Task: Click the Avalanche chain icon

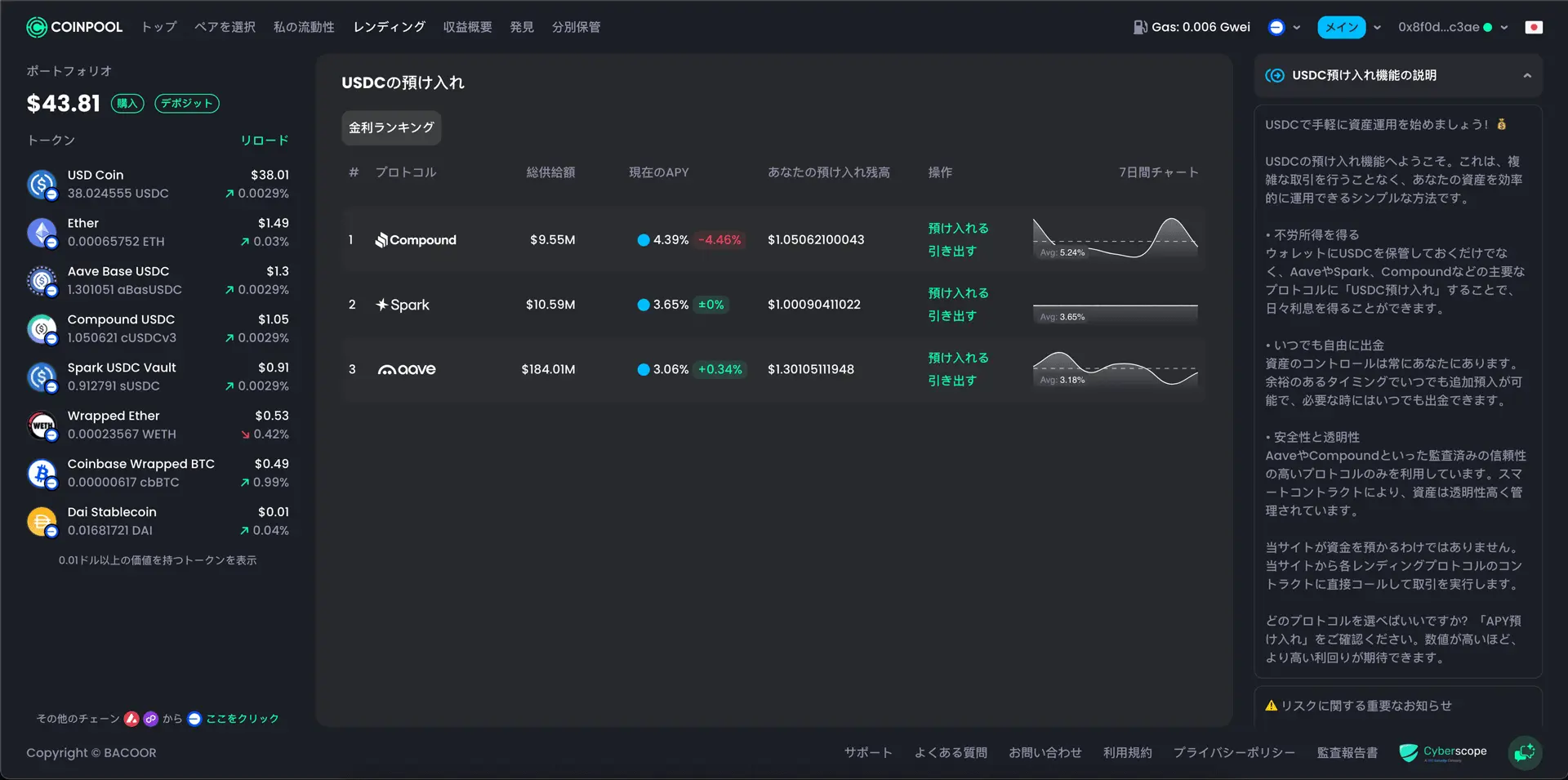Action: pos(131,719)
